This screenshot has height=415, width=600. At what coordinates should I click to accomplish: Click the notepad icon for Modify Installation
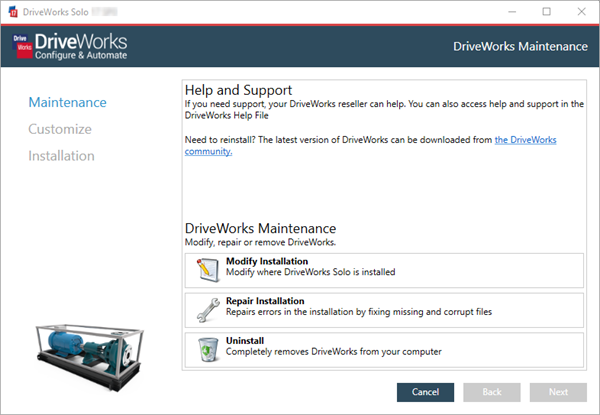pyautogui.click(x=209, y=270)
